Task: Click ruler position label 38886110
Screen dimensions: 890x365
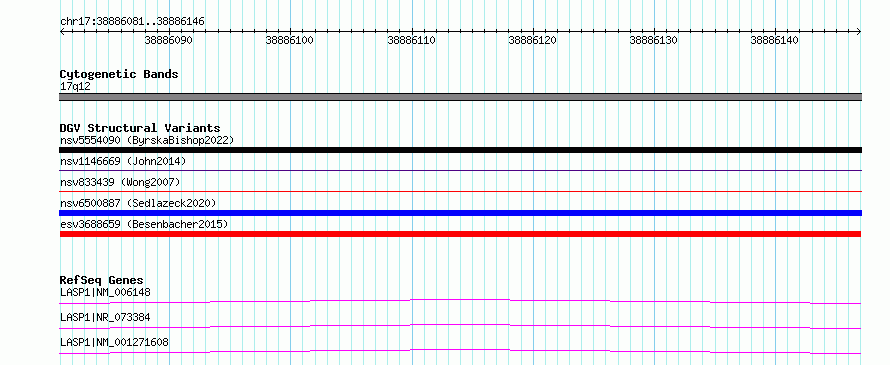Action: [x=412, y=40]
